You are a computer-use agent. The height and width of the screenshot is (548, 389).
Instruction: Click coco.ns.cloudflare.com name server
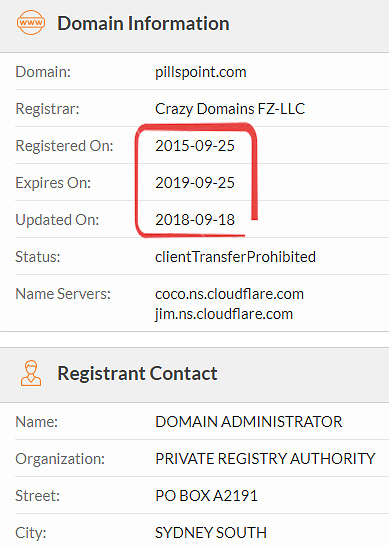229,294
